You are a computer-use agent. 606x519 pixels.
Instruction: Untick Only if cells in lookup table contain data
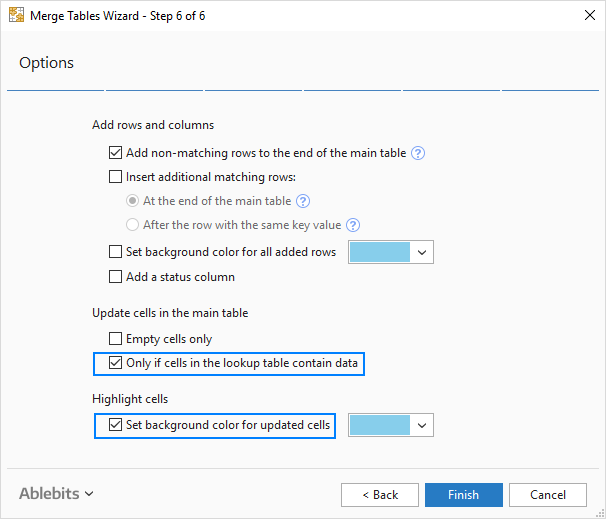click(x=115, y=363)
